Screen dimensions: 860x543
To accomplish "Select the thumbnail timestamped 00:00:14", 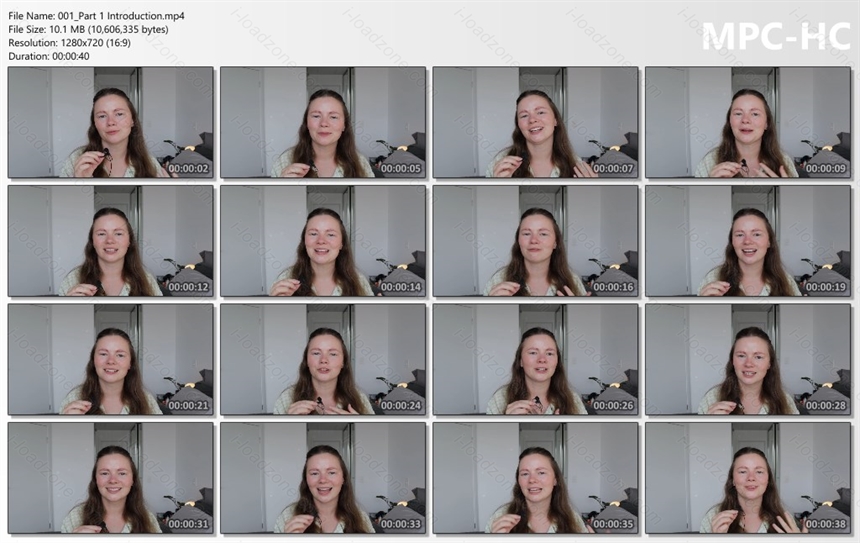I will [323, 241].
